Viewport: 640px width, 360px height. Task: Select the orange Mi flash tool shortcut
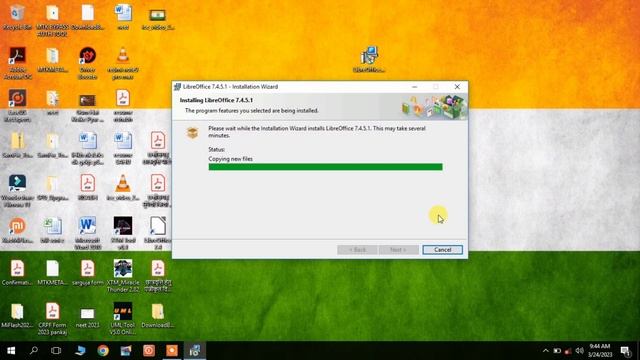17,230
